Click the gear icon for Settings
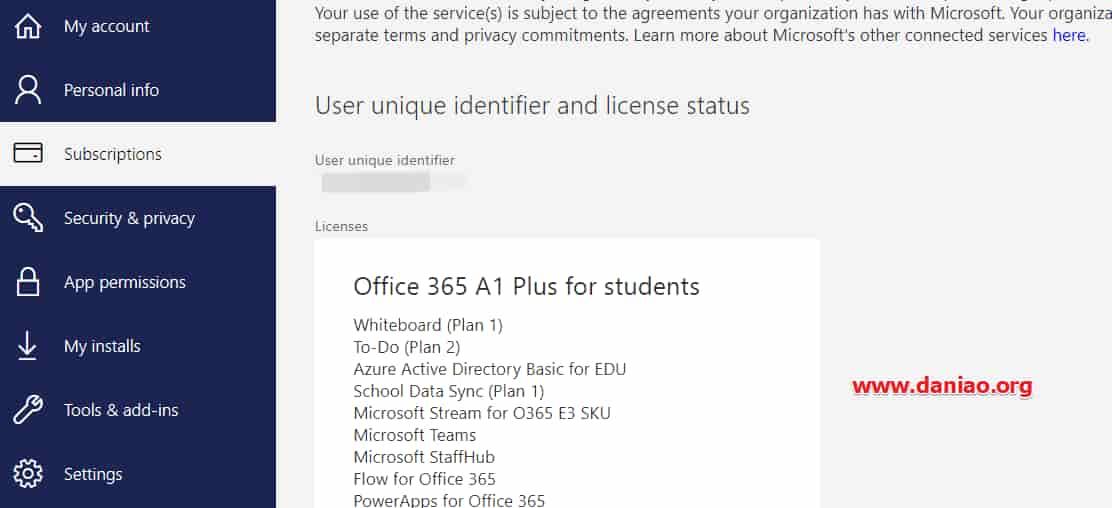This screenshot has height=508, width=1112. coord(28,474)
